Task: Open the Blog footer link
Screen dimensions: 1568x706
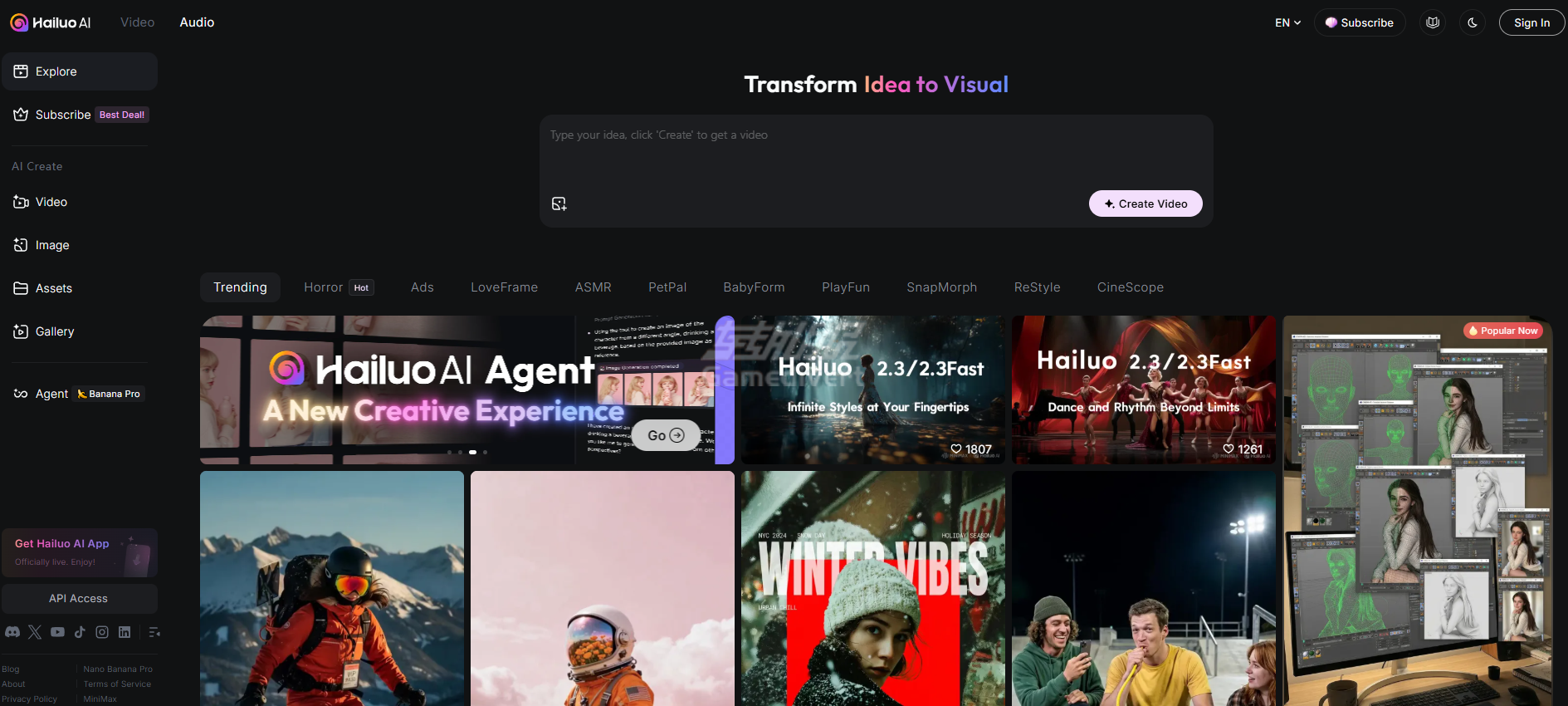Action: (x=11, y=669)
